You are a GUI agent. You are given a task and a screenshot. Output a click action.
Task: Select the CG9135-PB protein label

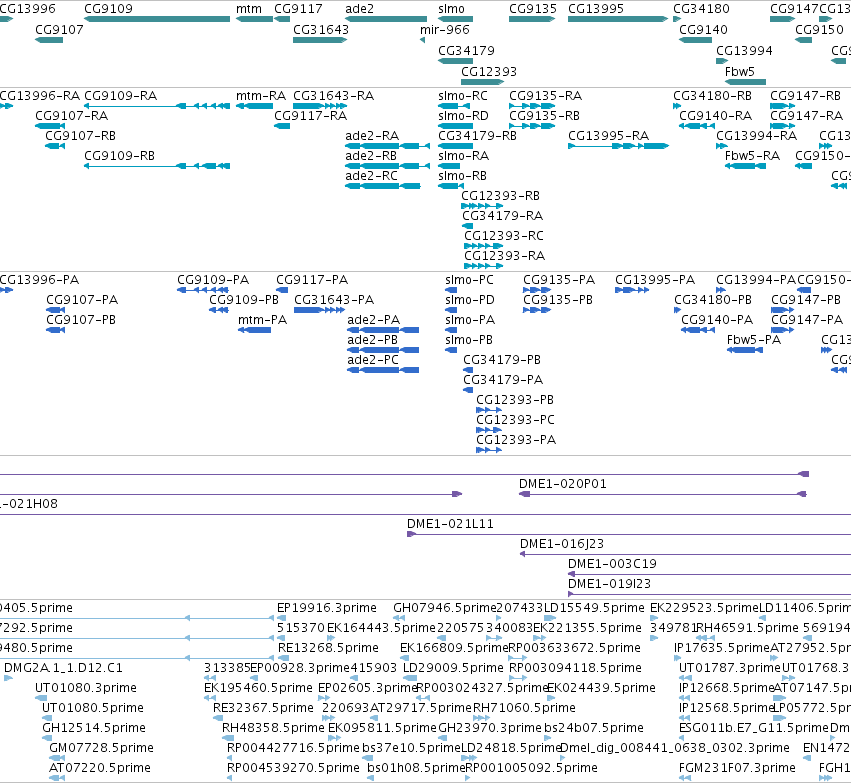tap(558, 300)
